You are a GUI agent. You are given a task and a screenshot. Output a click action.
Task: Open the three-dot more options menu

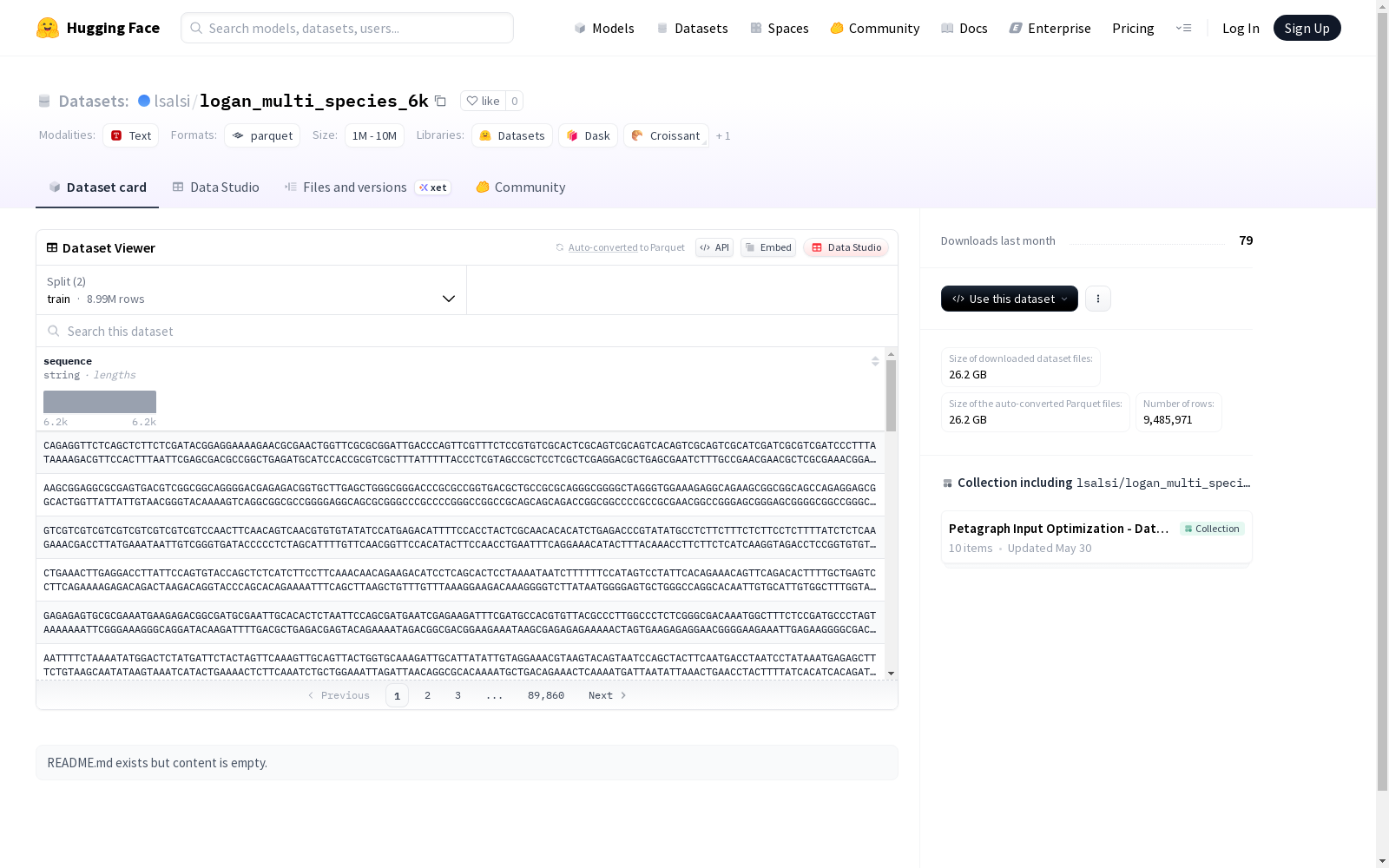[x=1098, y=299]
